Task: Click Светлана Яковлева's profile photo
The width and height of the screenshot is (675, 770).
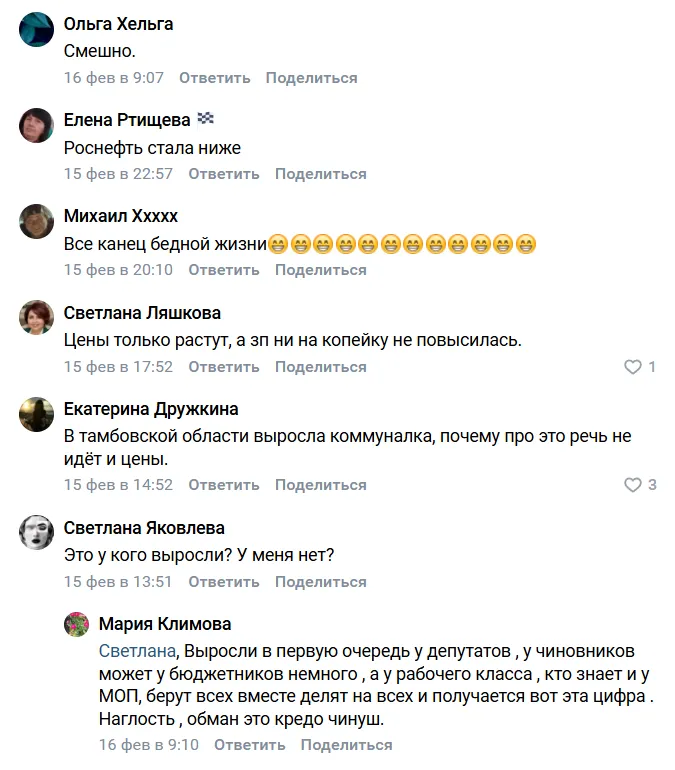Action: [37, 533]
